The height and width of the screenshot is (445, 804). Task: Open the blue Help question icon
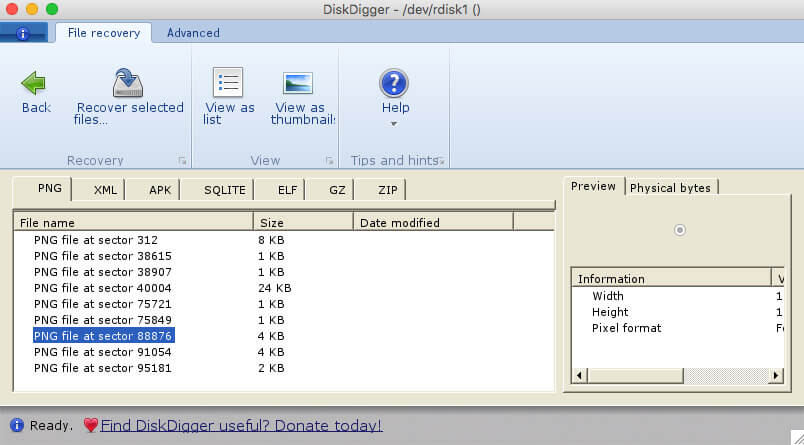point(394,83)
